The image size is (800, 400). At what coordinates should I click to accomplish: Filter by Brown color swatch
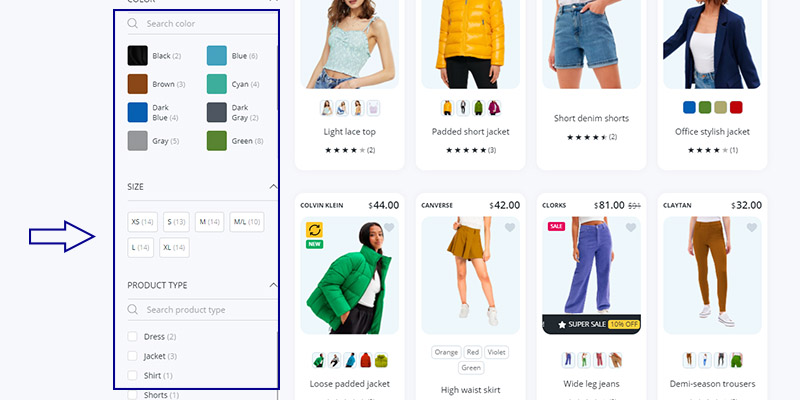(138, 84)
